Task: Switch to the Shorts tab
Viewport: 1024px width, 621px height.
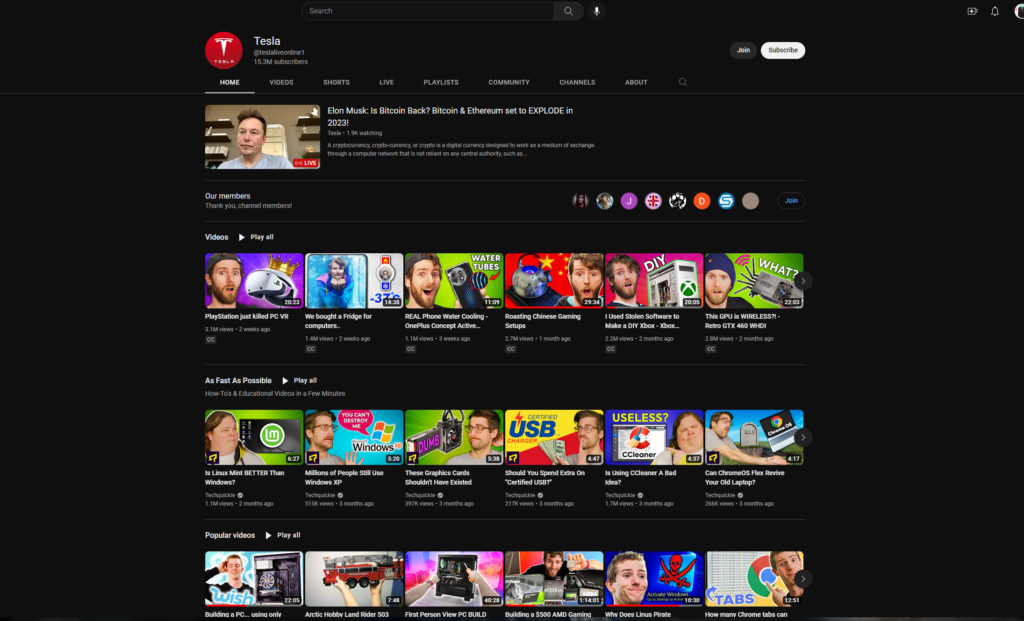Action: (x=336, y=82)
